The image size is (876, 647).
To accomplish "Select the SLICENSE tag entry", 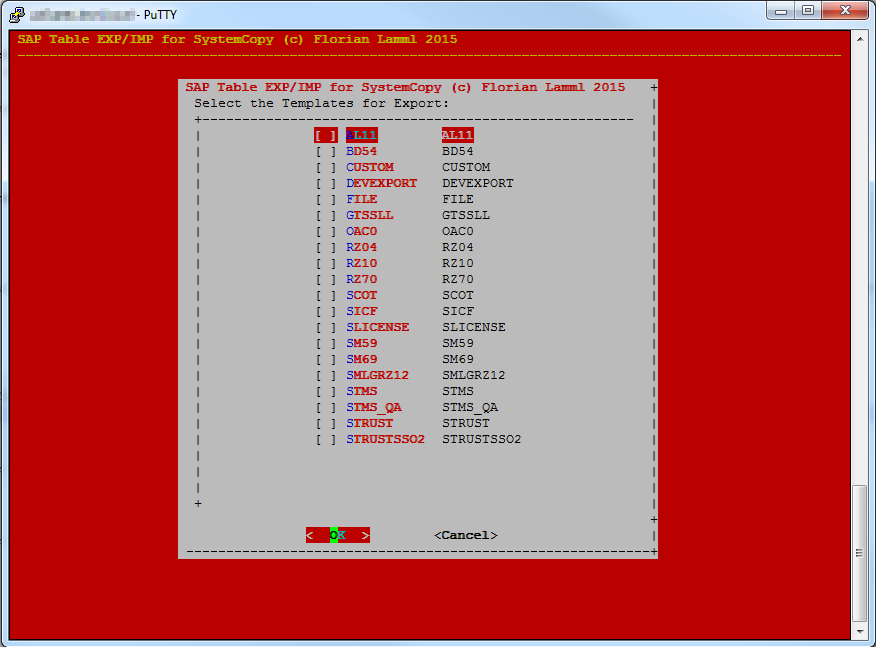I will point(378,327).
